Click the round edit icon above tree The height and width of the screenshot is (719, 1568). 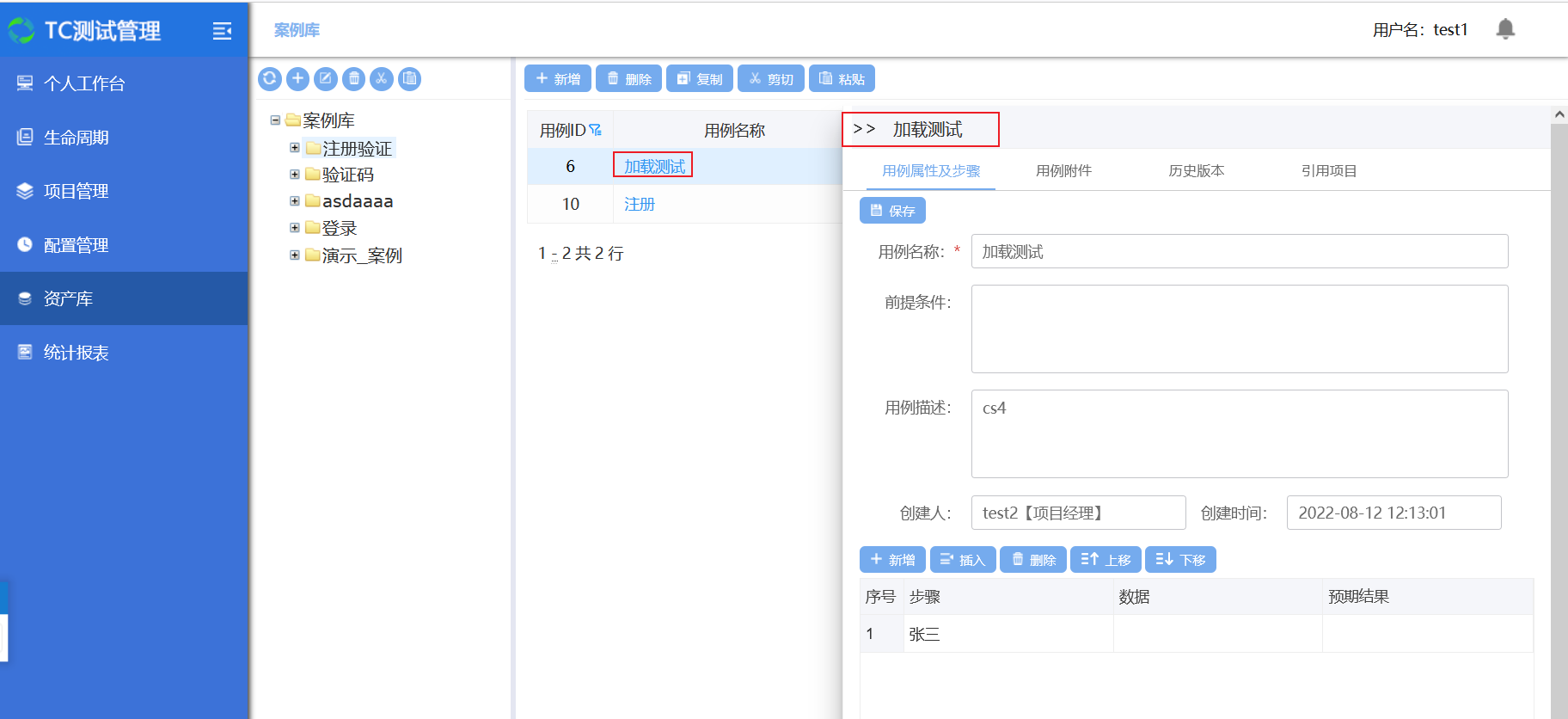tap(326, 79)
